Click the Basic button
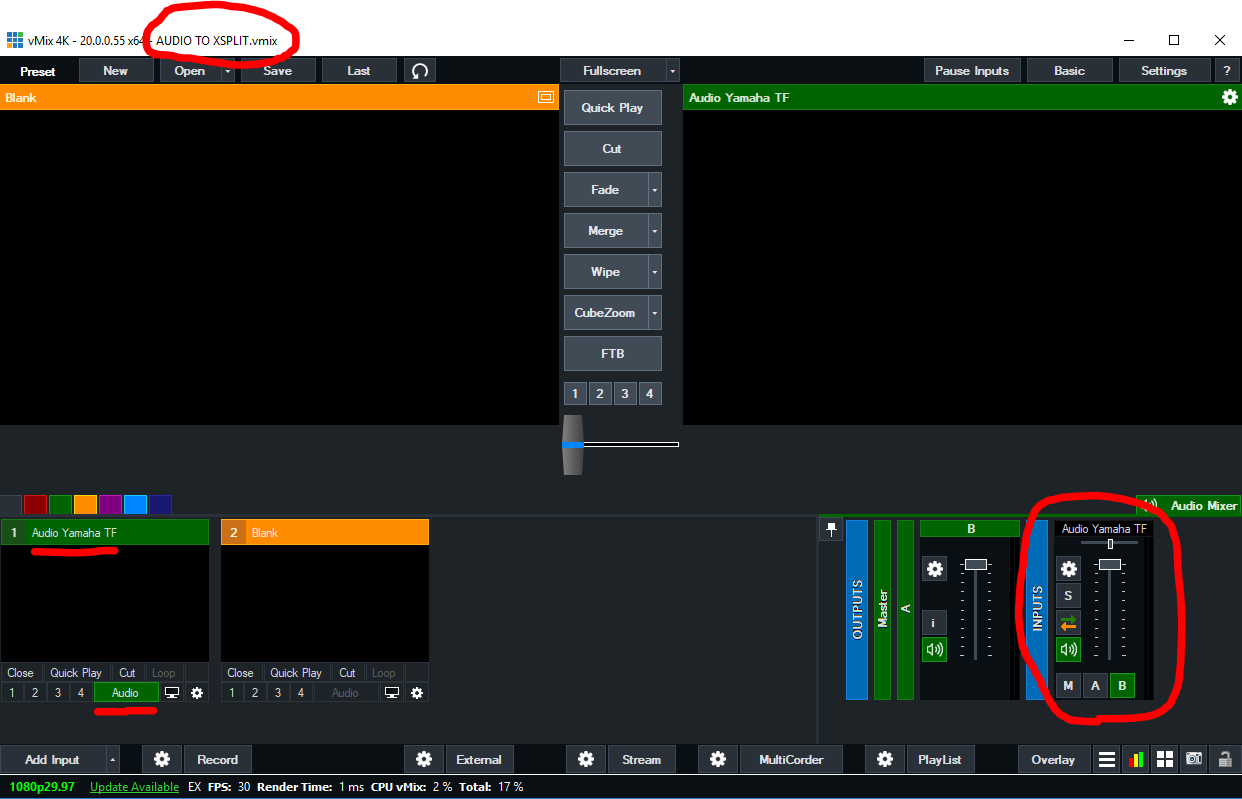 pyautogui.click(x=1069, y=70)
